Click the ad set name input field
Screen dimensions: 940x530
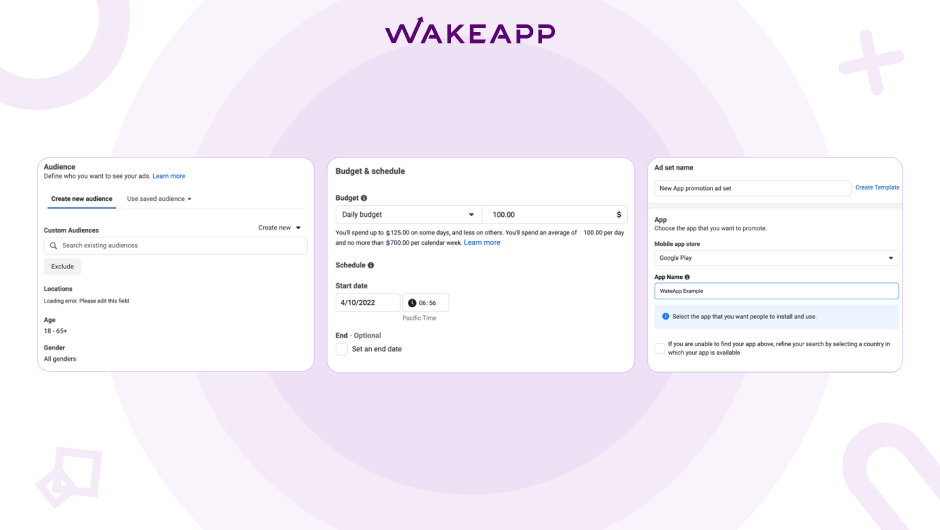tap(752, 188)
